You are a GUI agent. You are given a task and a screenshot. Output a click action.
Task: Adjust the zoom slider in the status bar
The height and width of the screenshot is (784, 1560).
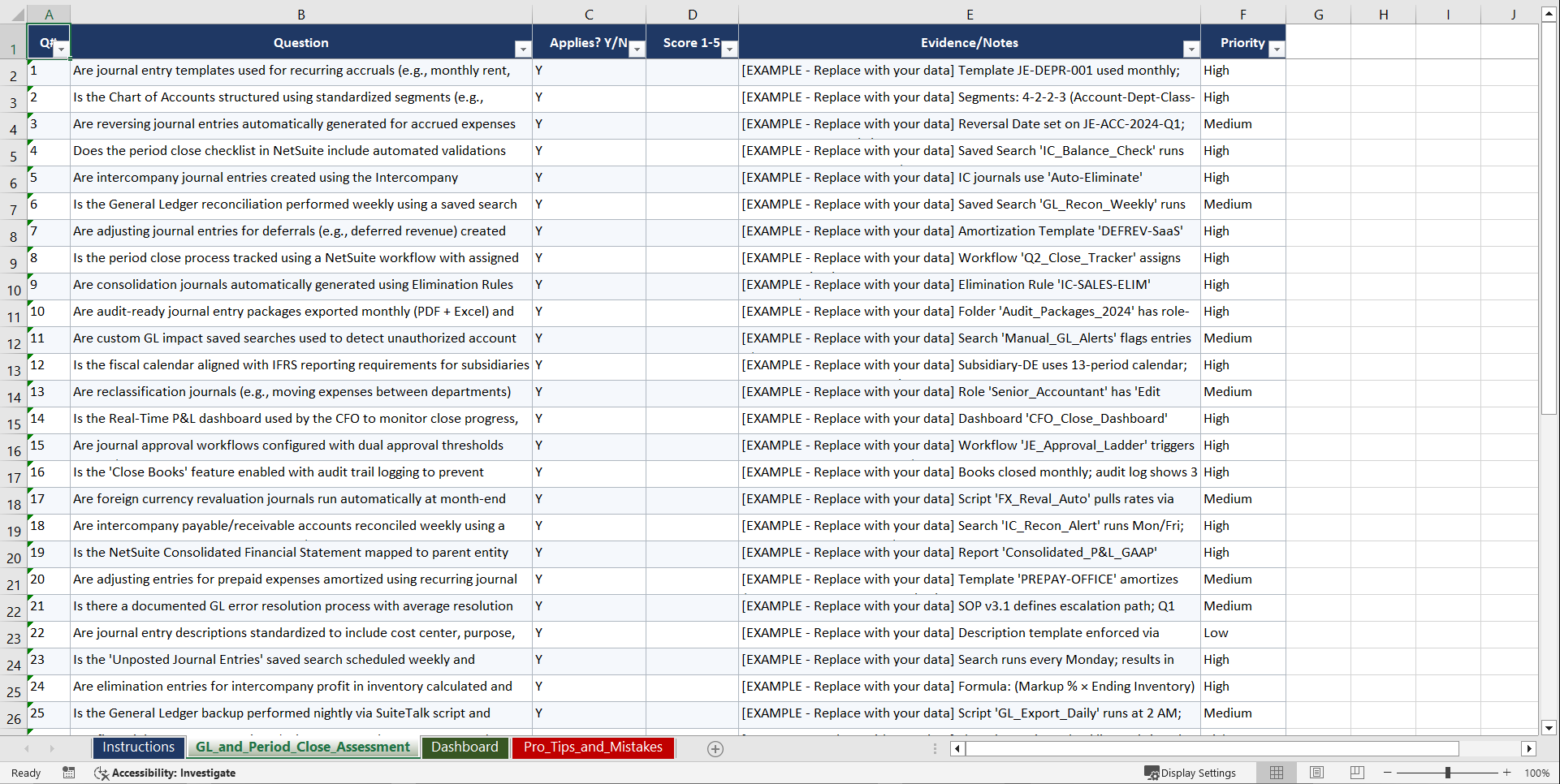point(1447,773)
